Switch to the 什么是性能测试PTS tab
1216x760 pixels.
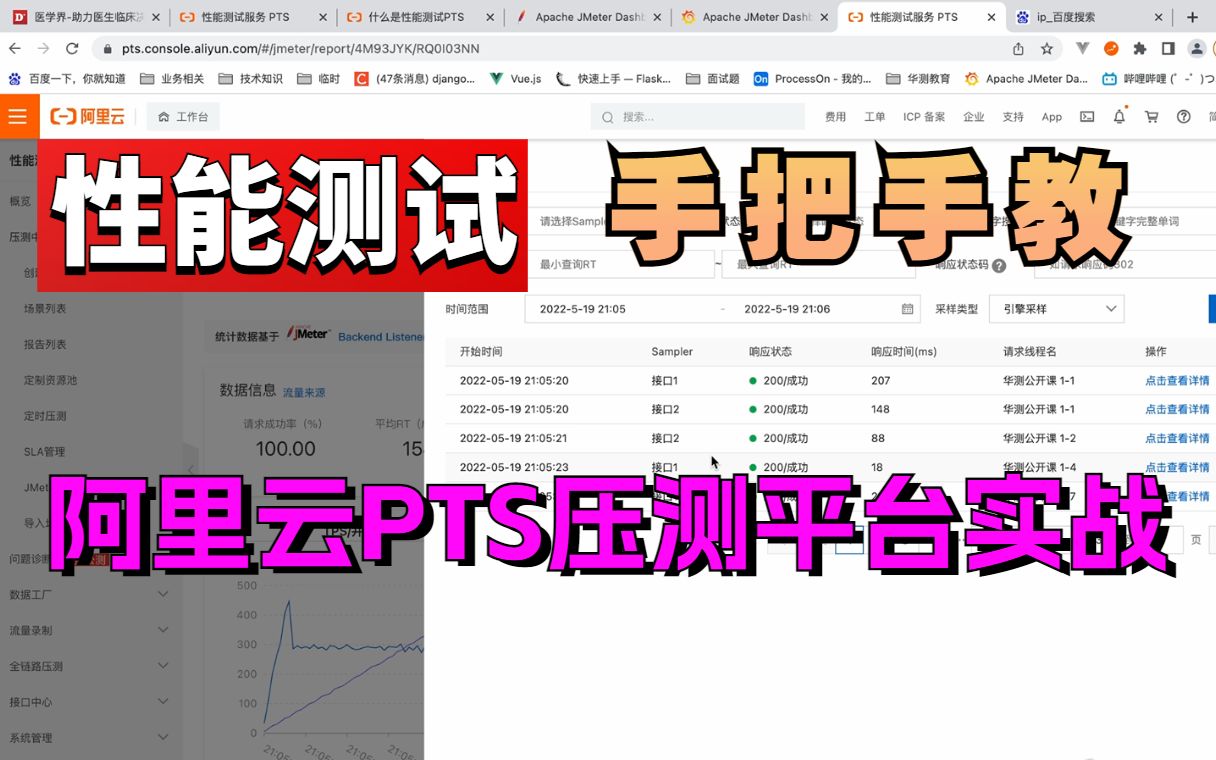coord(418,17)
